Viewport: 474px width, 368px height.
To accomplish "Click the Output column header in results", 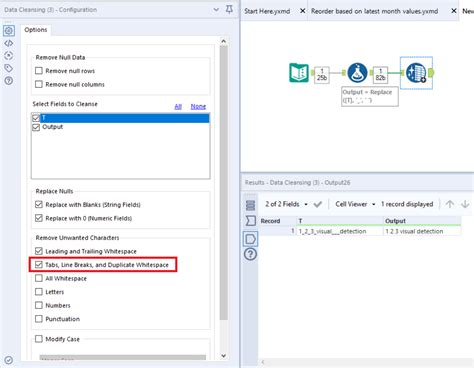I will (422, 221).
